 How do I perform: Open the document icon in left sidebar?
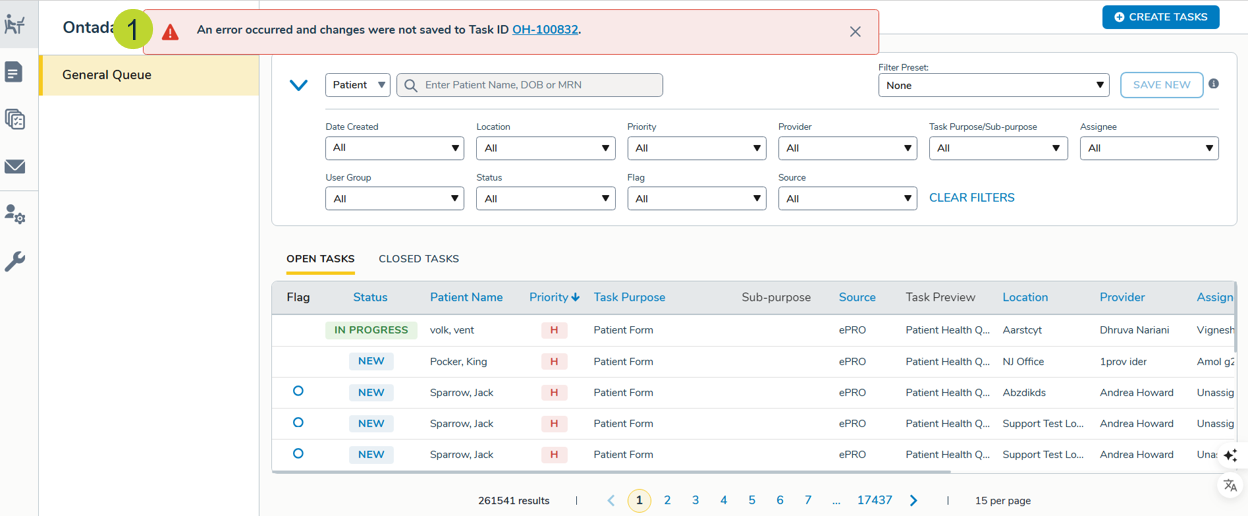(x=14, y=72)
